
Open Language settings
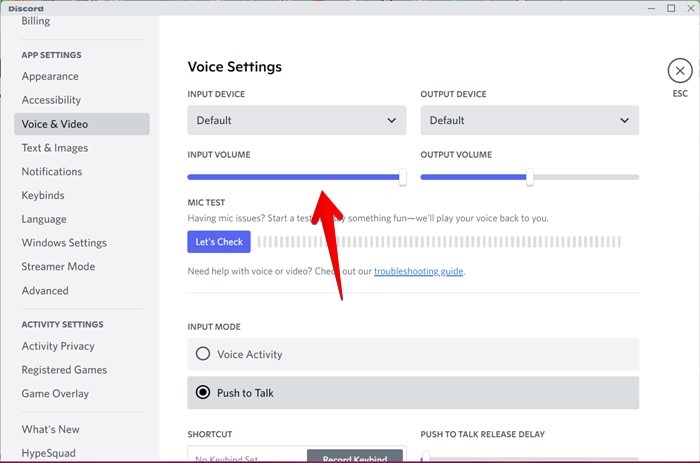pyautogui.click(x=44, y=219)
